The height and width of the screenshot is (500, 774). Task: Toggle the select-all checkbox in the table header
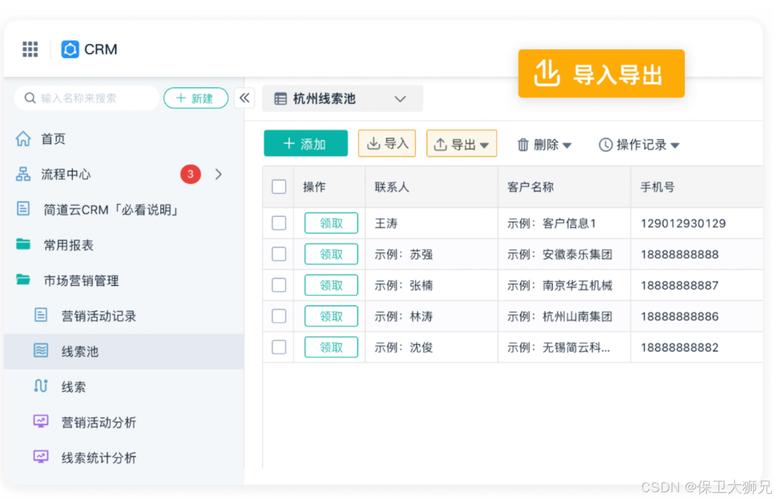[279, 187]
